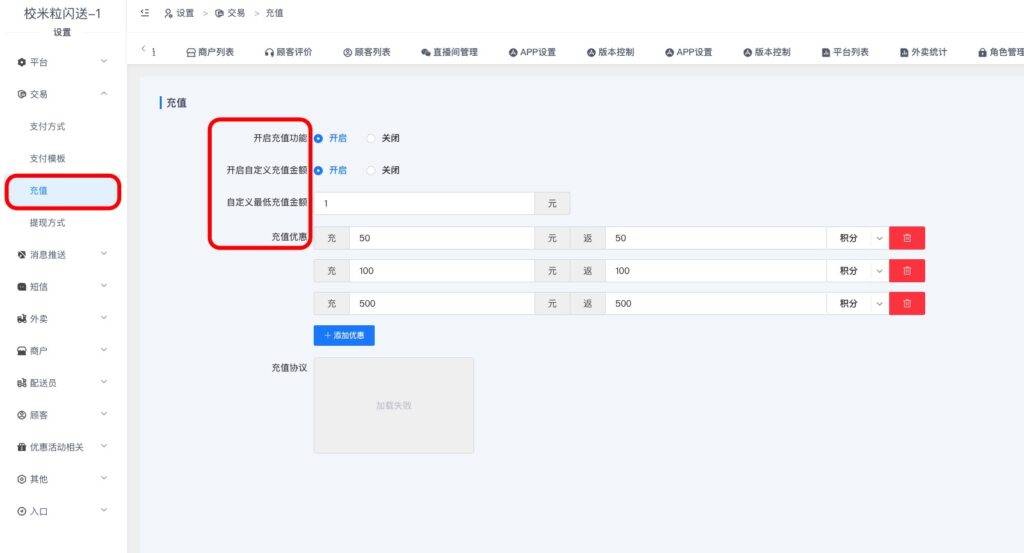This screenshot has width=1024, height=553.
Task: Click the trash icon for the 500 yuan offer
Action: pyautogui.click(x=906, y=303)
